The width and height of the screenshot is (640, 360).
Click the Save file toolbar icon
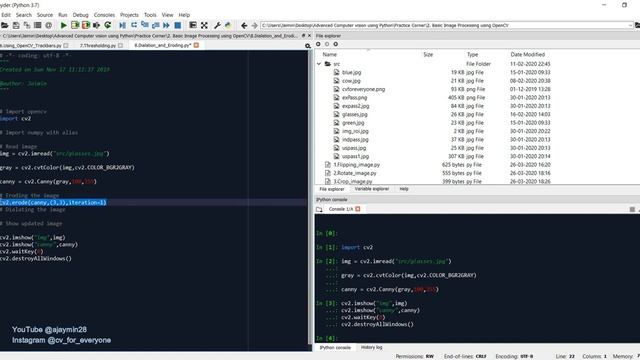click(16, 25)
